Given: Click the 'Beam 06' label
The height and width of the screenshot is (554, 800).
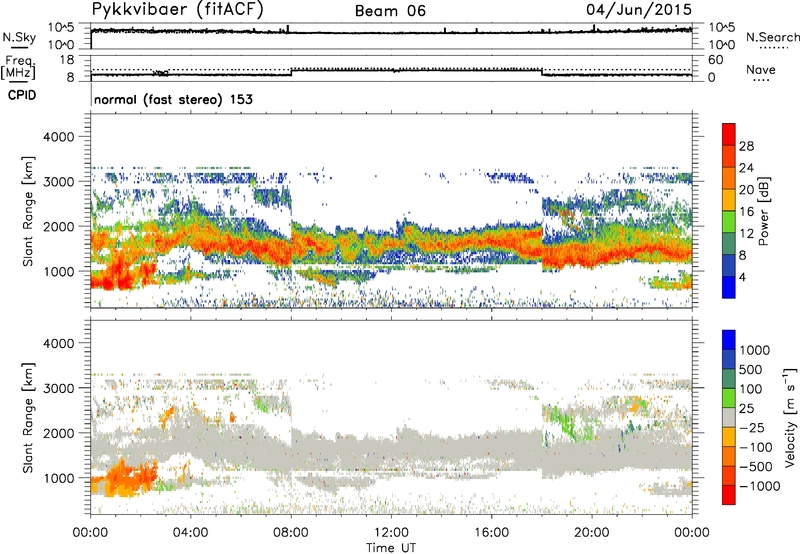Looking at the screenshot, I should tap(390, 11).
